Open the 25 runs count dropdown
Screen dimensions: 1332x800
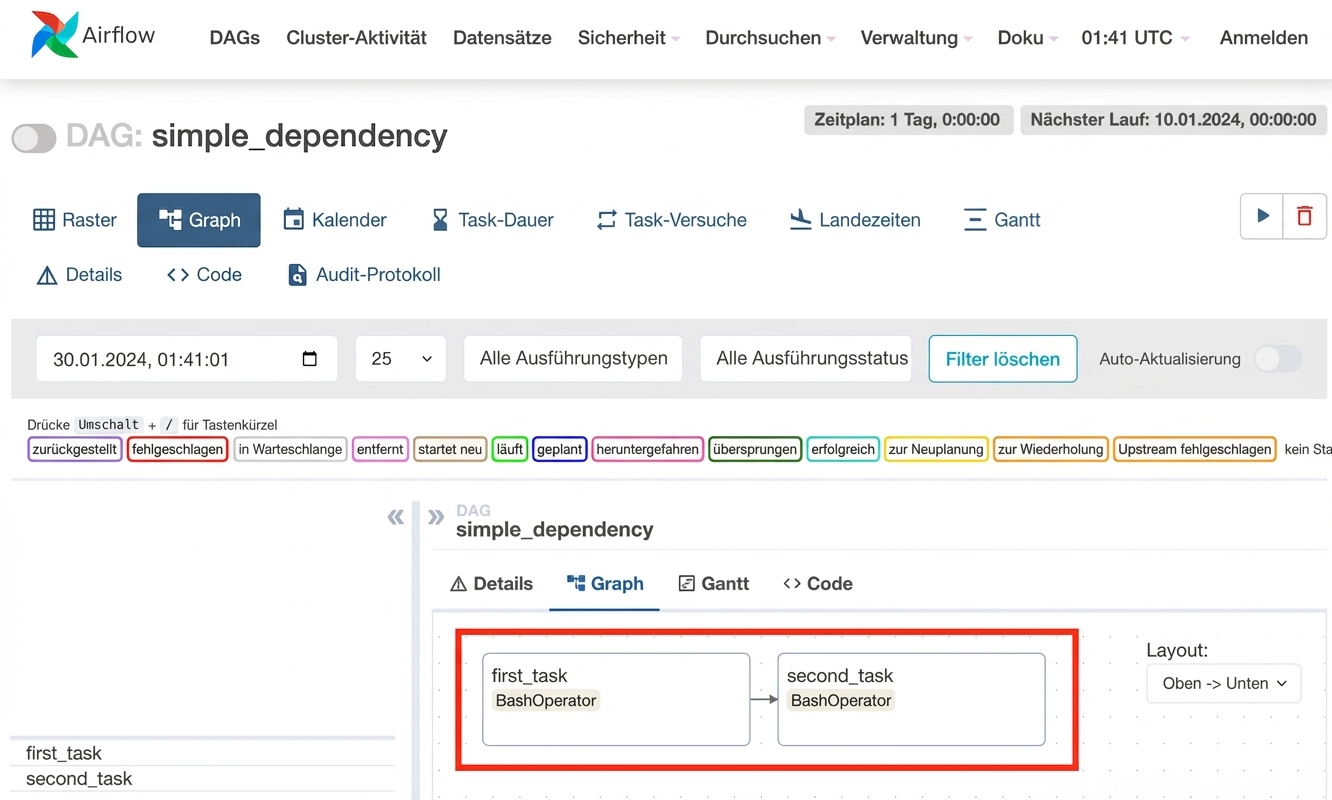pos(400,359)
